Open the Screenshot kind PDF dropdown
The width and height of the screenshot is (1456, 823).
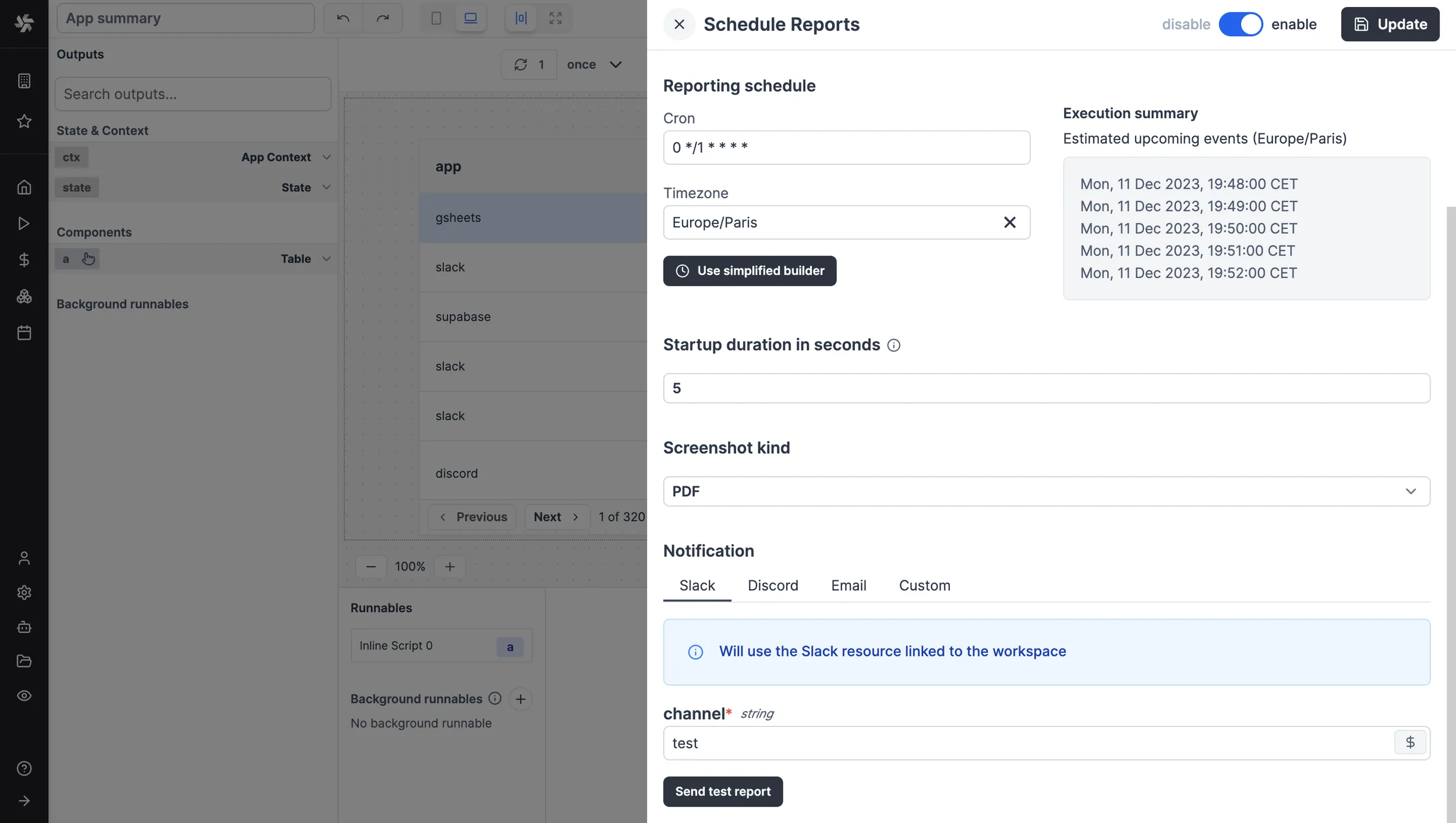(1046, 491)
